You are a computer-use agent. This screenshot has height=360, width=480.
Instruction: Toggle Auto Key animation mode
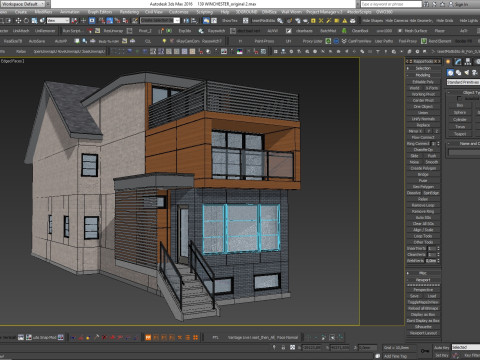[442, 347]
